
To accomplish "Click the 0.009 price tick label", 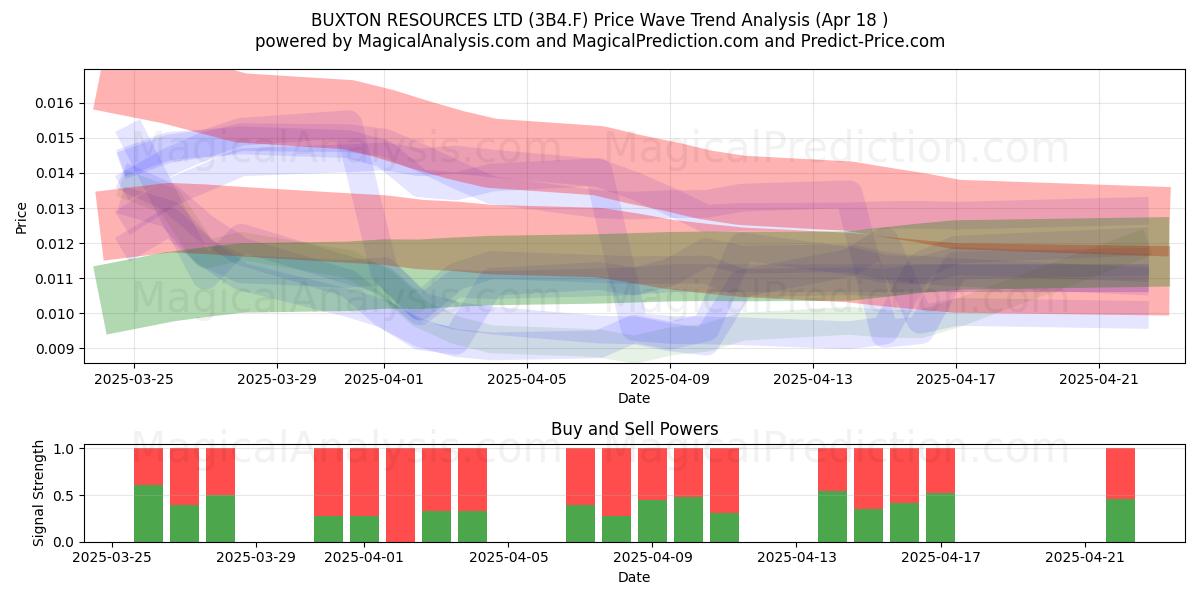I will point(55,349).
